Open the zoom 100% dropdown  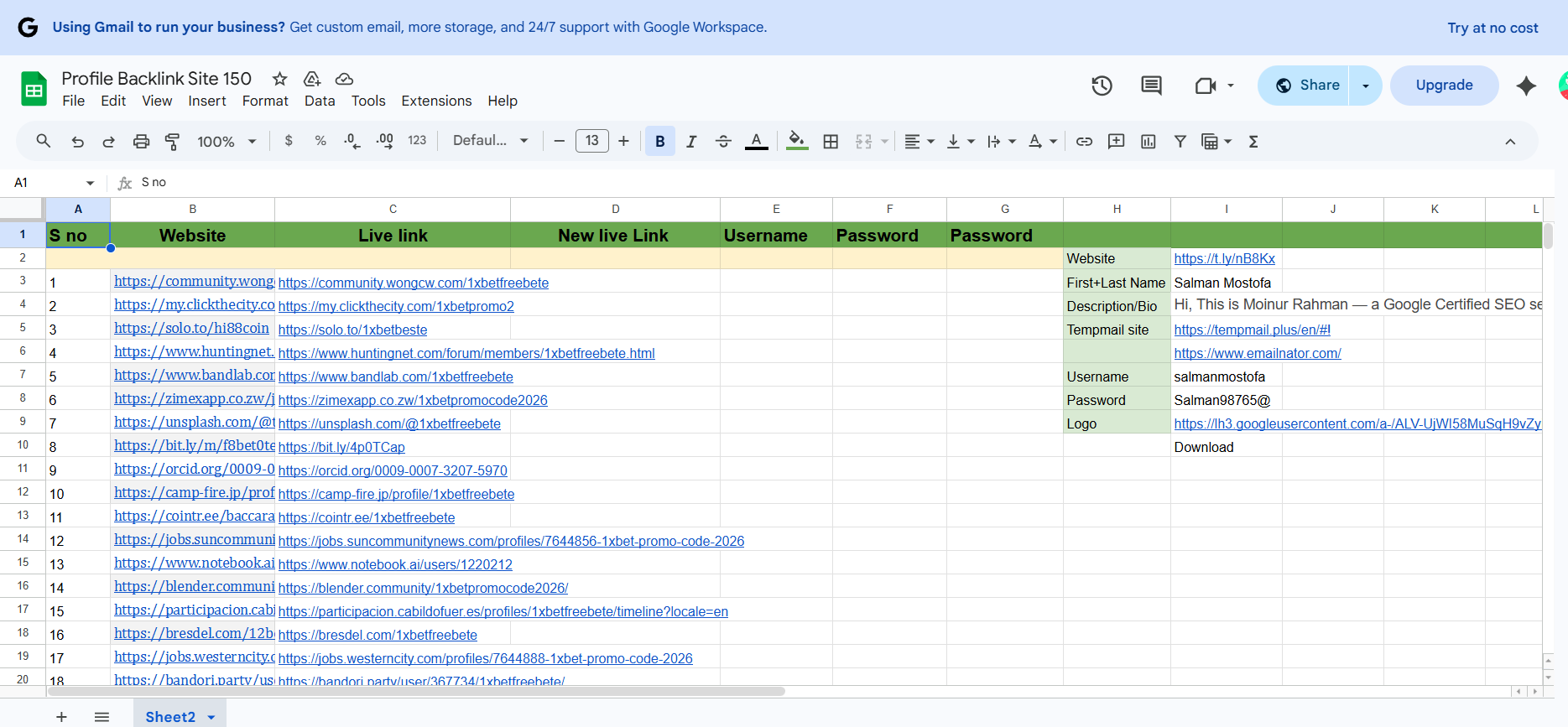(x=227, y=142)
